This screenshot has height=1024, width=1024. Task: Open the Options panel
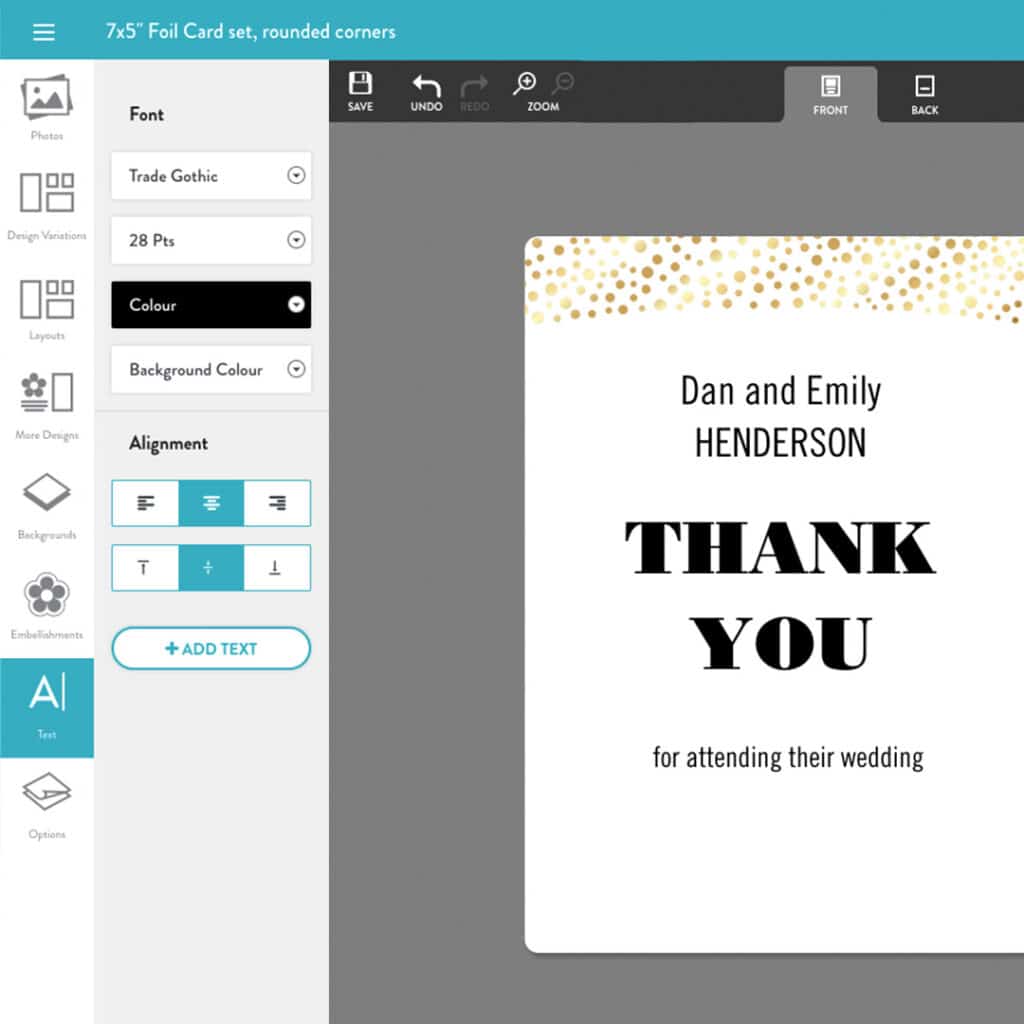tap(46, 805)
